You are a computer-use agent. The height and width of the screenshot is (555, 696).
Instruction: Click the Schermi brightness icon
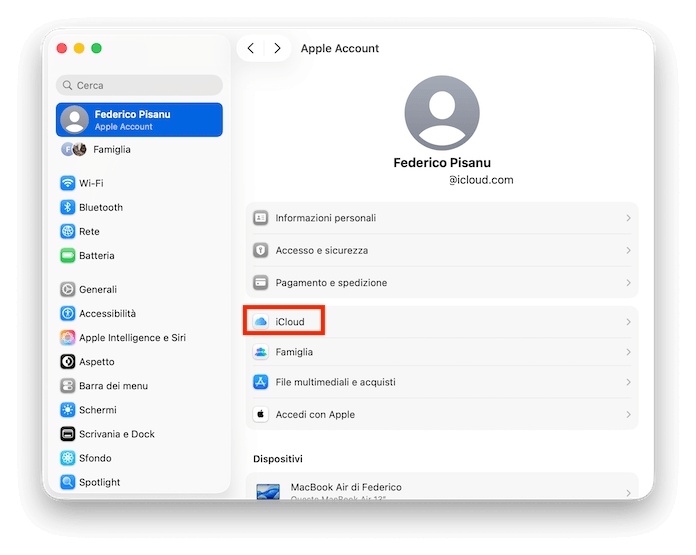click(67, 410)
